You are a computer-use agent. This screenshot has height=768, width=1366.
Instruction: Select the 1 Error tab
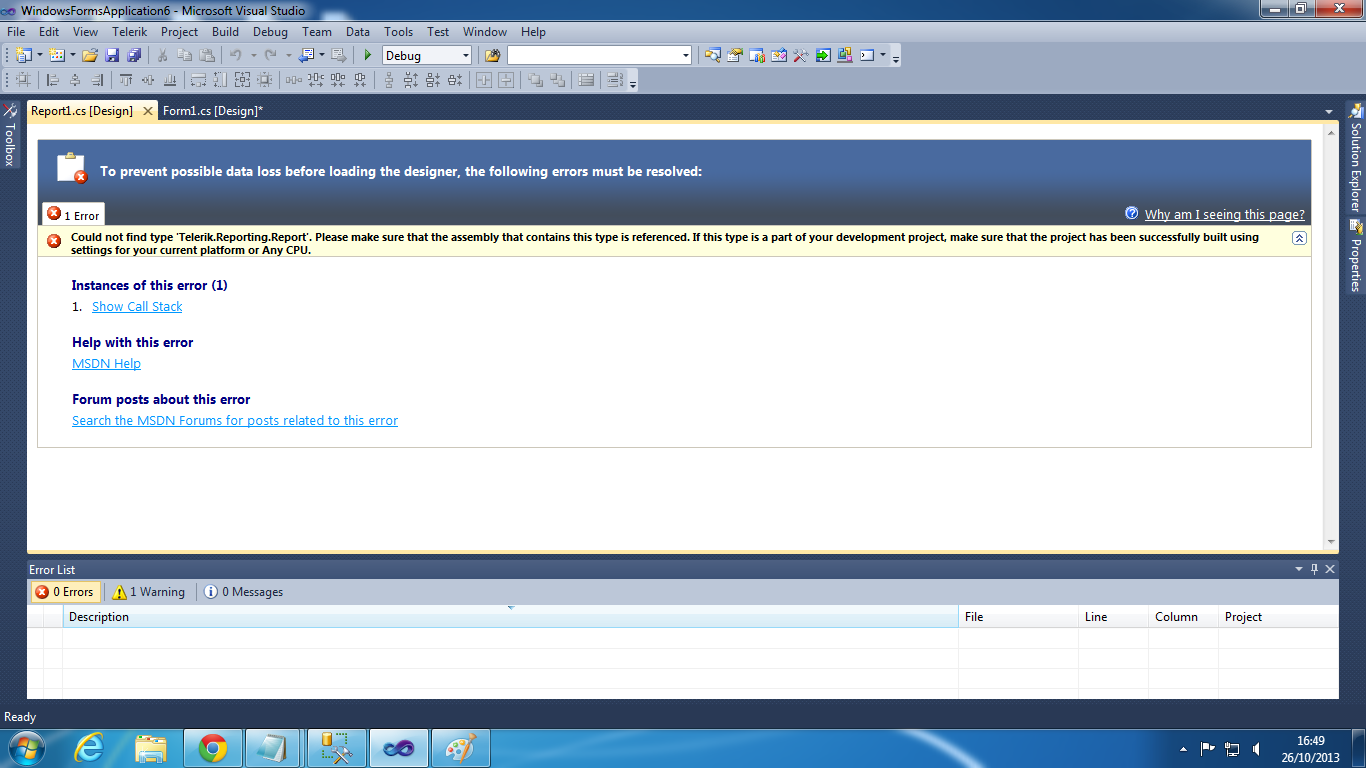tap(73, 214)
